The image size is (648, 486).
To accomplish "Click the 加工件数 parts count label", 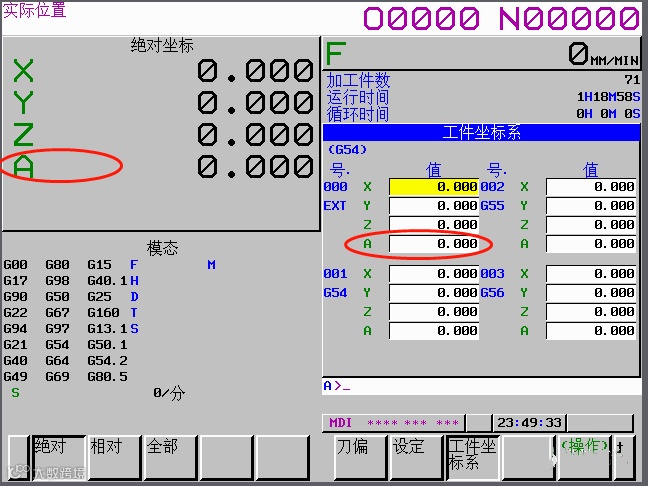I will 358,80.
